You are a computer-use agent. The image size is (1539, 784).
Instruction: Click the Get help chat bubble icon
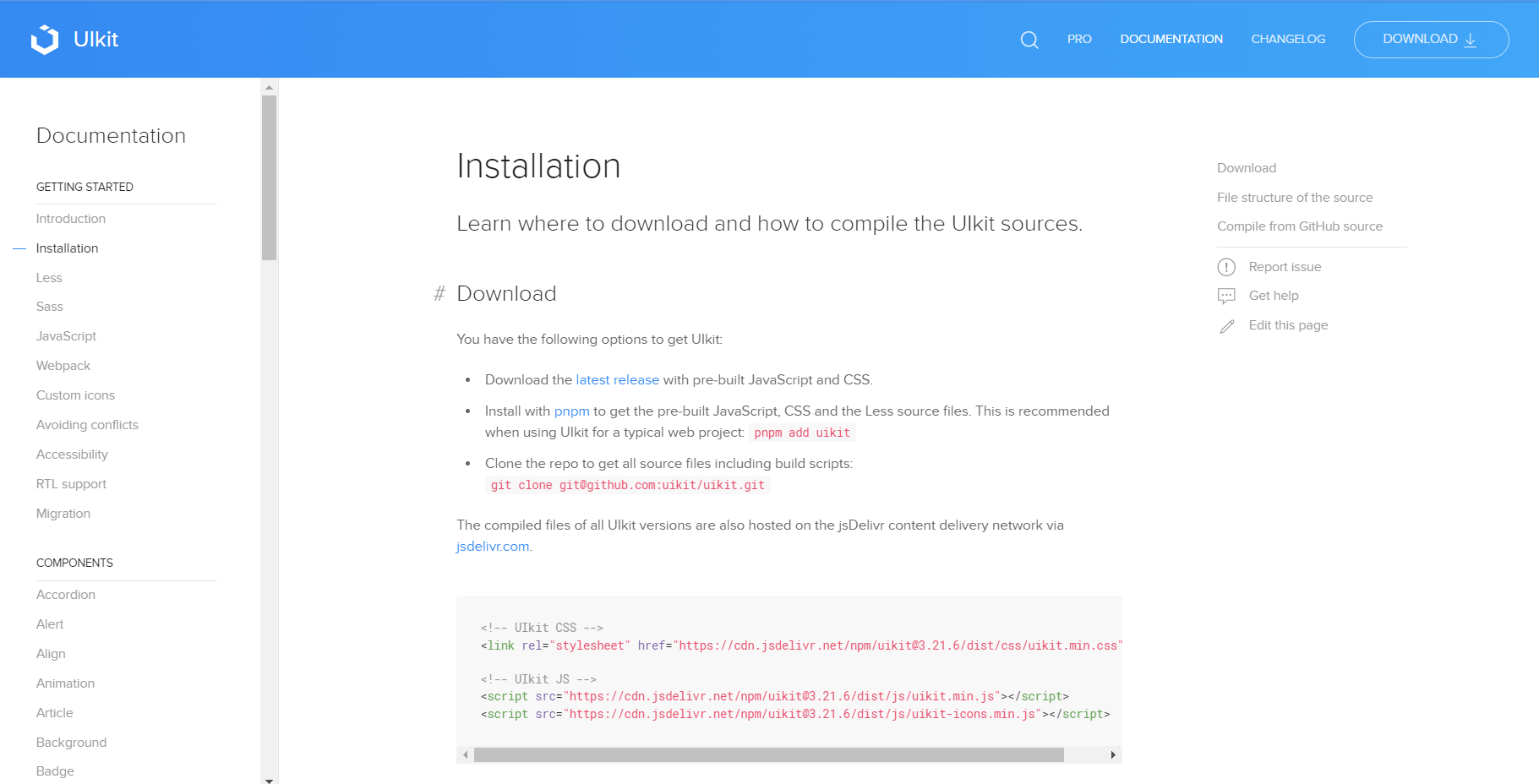(x=1226, y=296)
